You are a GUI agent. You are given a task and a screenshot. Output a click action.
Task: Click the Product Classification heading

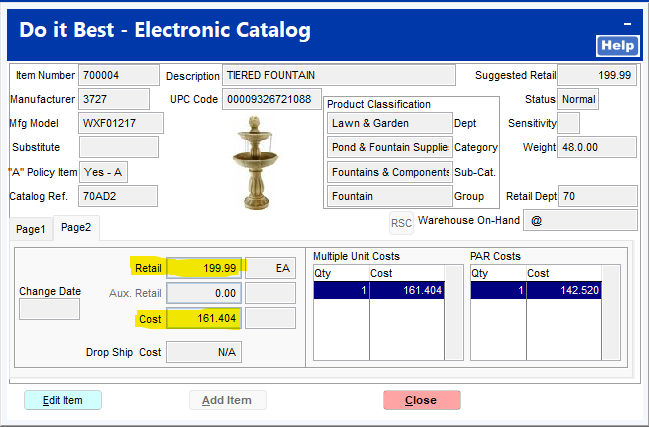pos(379,104)
